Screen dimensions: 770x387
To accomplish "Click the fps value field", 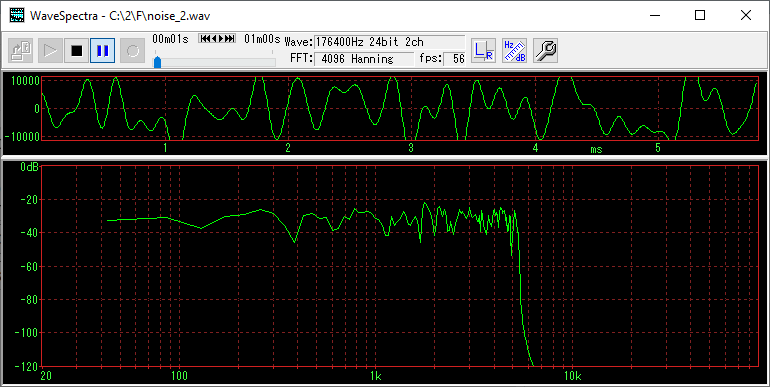I will point(455,59).
